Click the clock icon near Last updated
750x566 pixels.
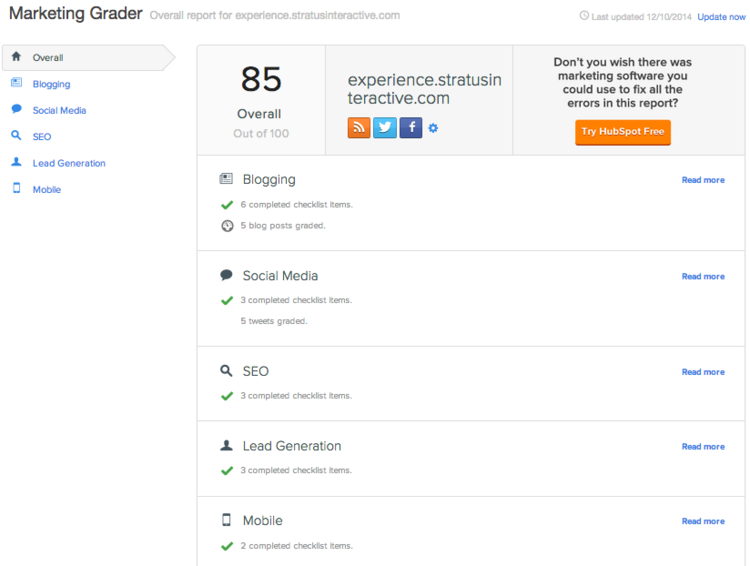pyautogui.click(x=584, y=16)
